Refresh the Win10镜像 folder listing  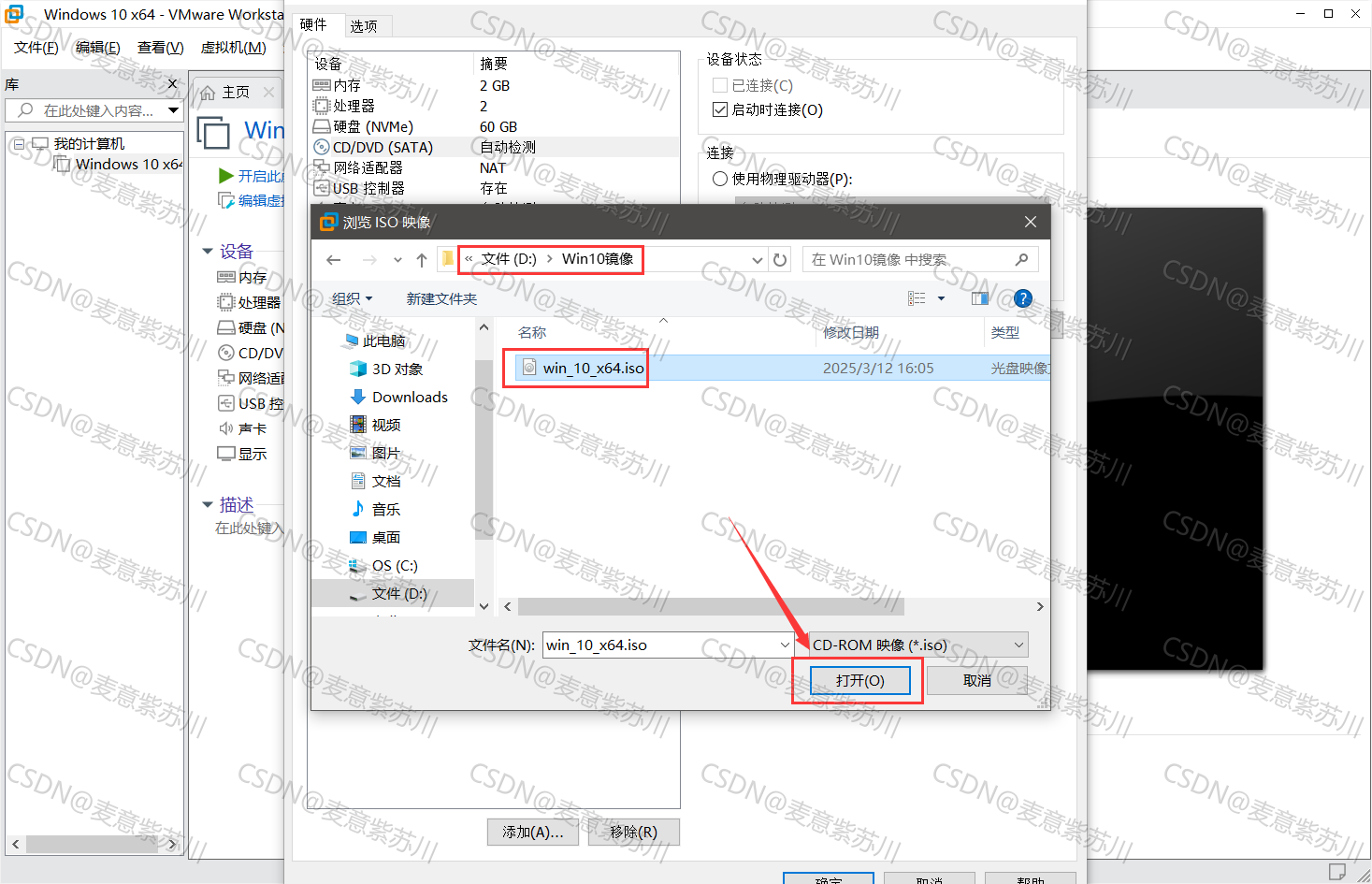[x=780, y=260]
